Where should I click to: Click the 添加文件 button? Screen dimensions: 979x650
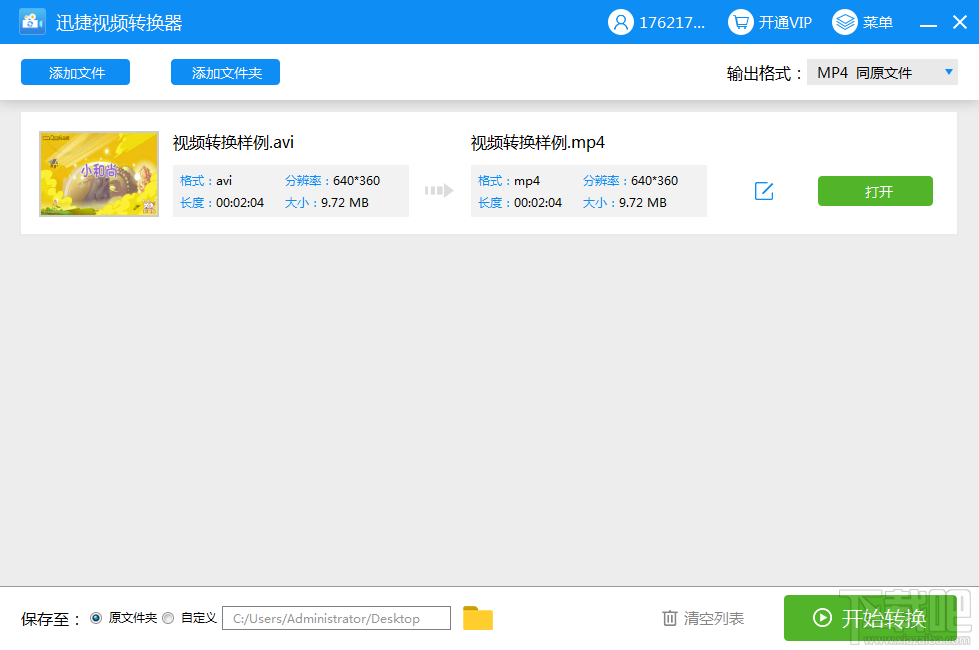click(76, 72)
